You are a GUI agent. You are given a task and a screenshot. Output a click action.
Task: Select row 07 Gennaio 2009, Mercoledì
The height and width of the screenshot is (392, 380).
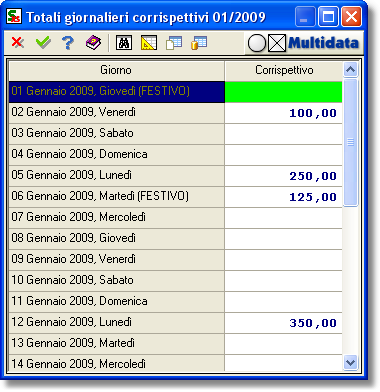click(117, 218)
